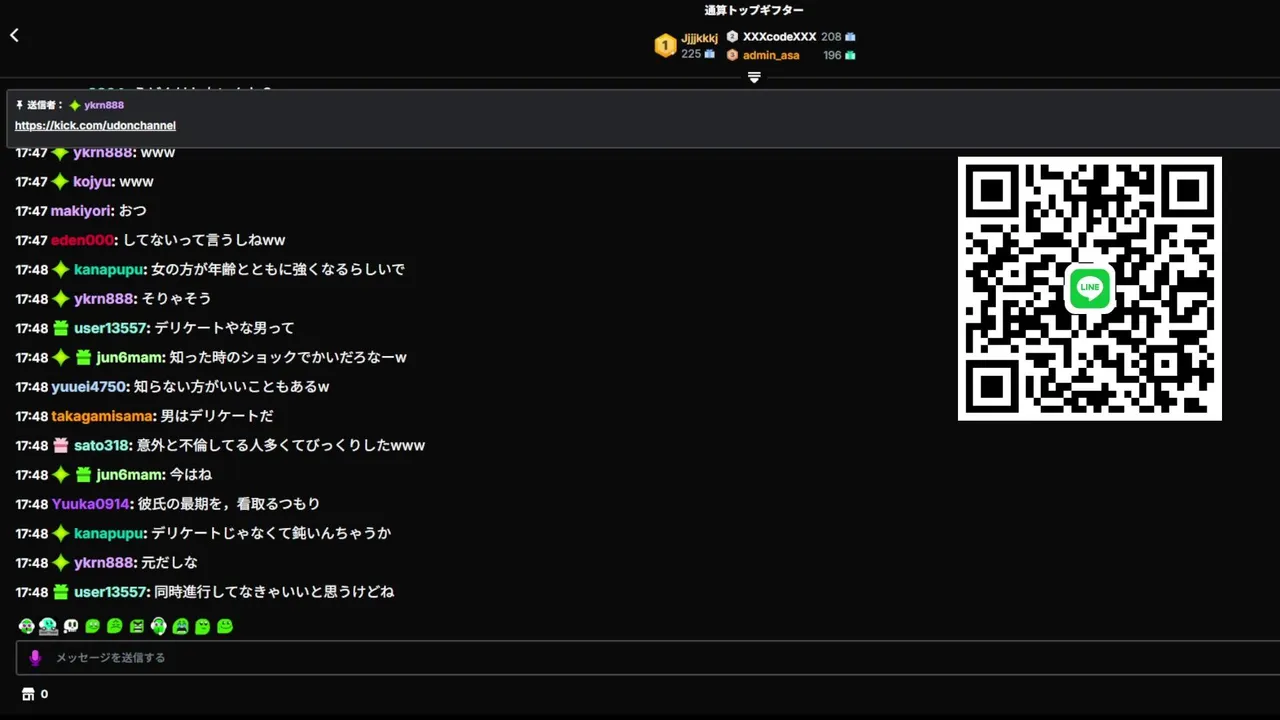1280x720 pixels.
Task: Insert the crying green emote
Action: [181, 626]
